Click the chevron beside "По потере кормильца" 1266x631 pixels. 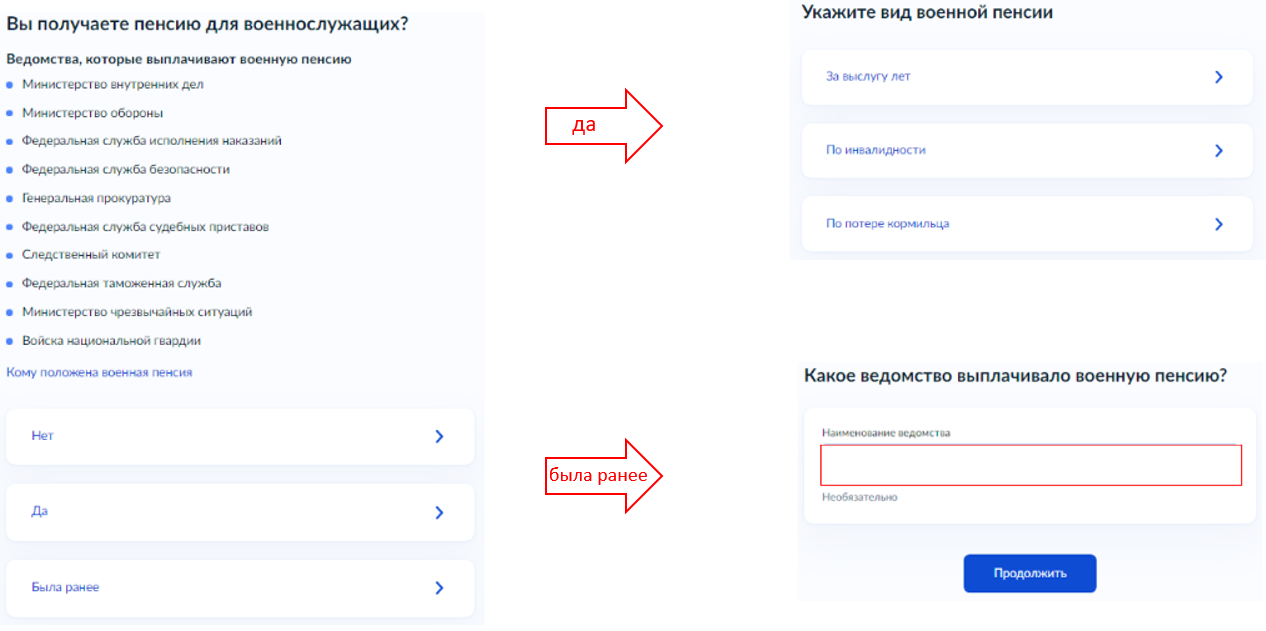click(x=1218, y=224)
